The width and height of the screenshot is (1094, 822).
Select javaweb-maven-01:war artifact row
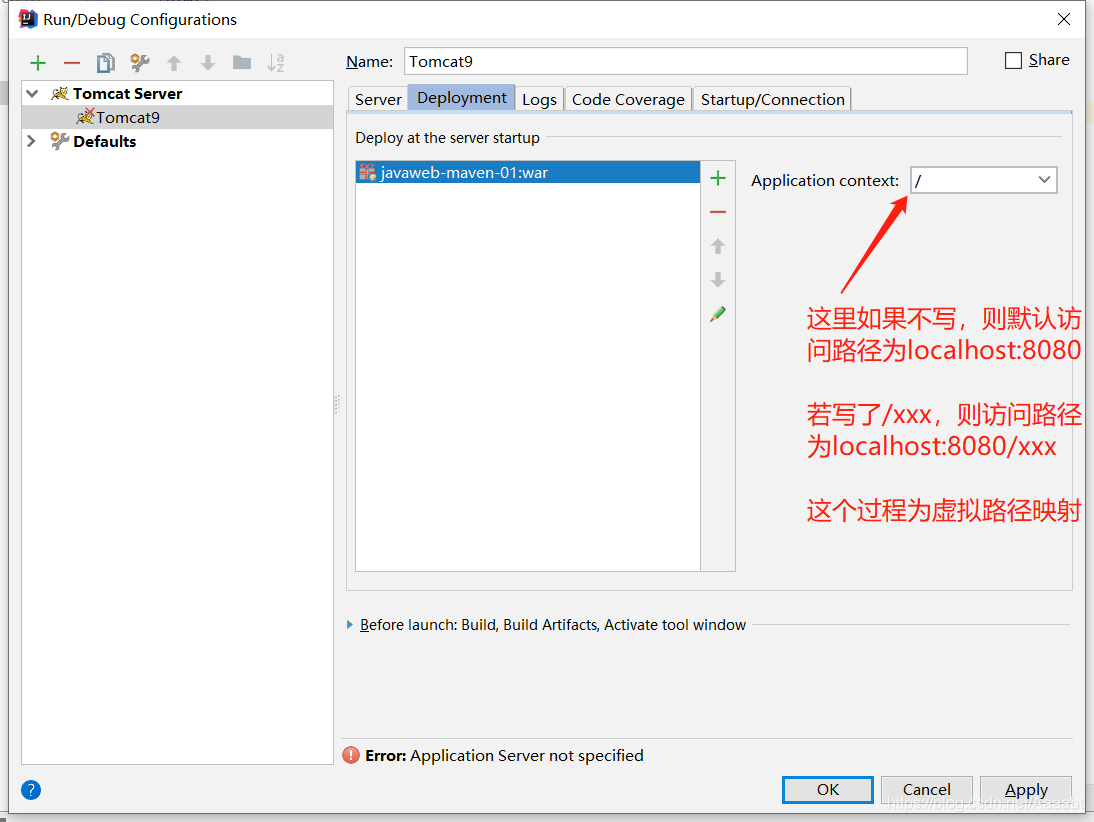[x=527, y=172]
